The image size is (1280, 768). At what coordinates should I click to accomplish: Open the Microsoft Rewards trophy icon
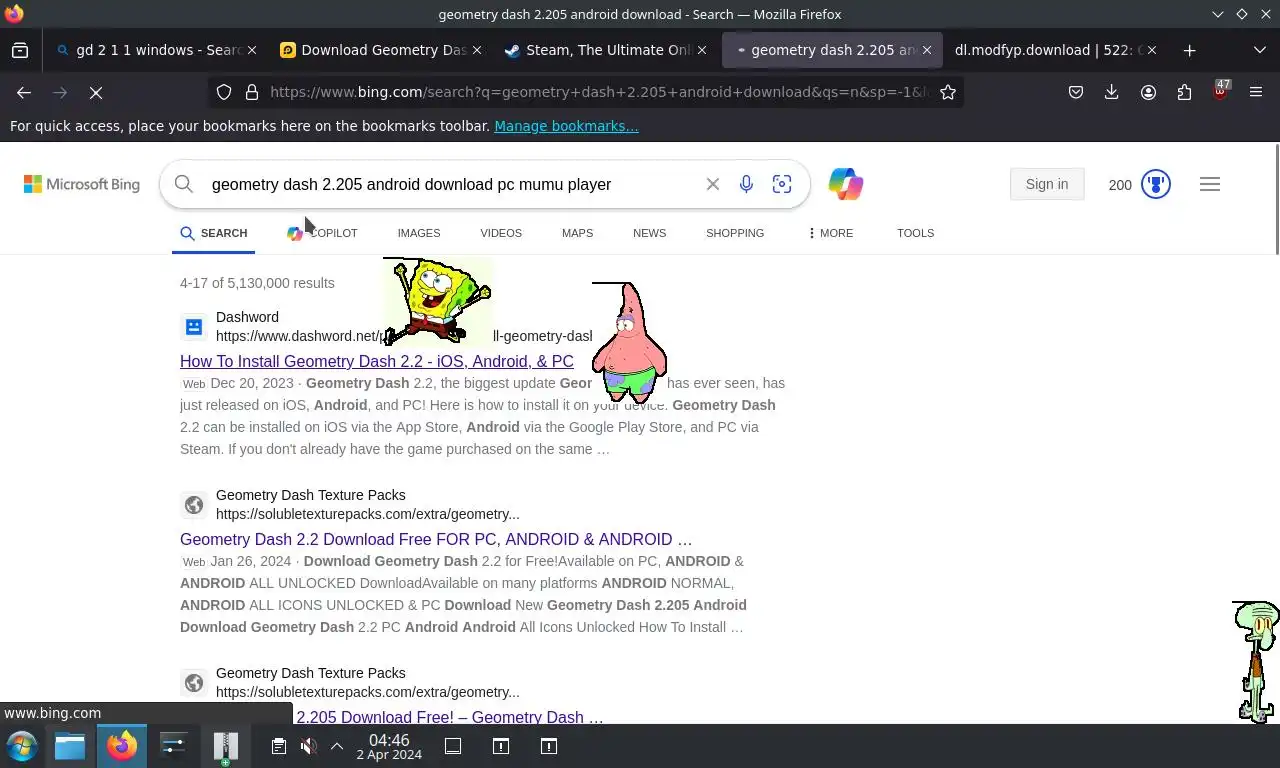1156,184
